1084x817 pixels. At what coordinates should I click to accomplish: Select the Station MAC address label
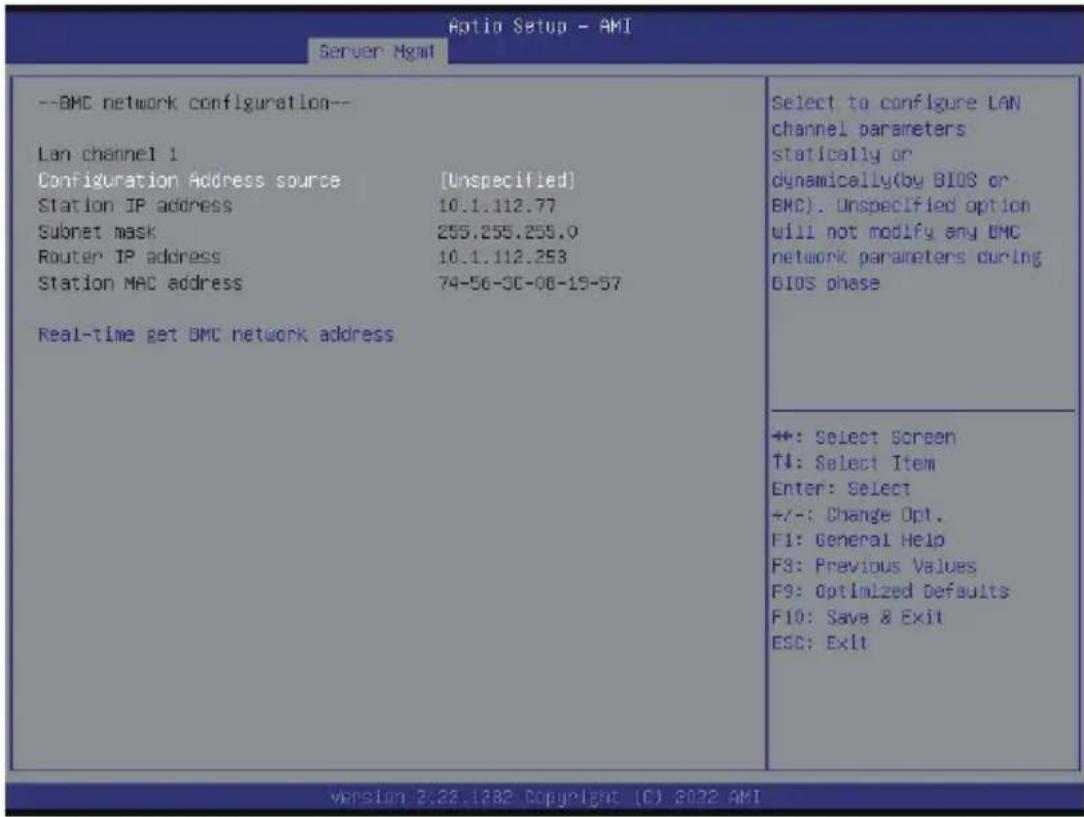tap(140, 283)
